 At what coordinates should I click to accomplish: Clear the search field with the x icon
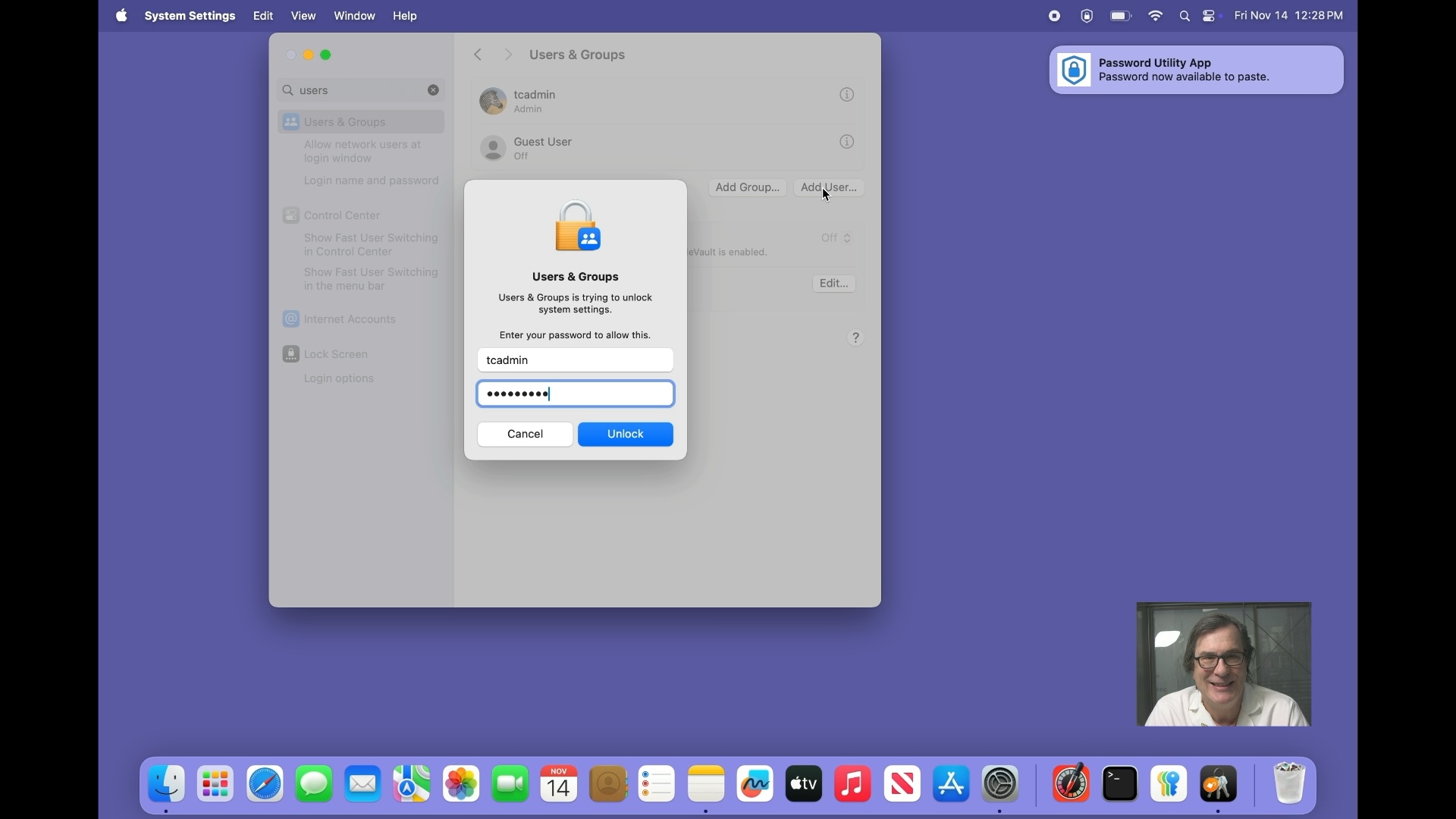(434, 90)
